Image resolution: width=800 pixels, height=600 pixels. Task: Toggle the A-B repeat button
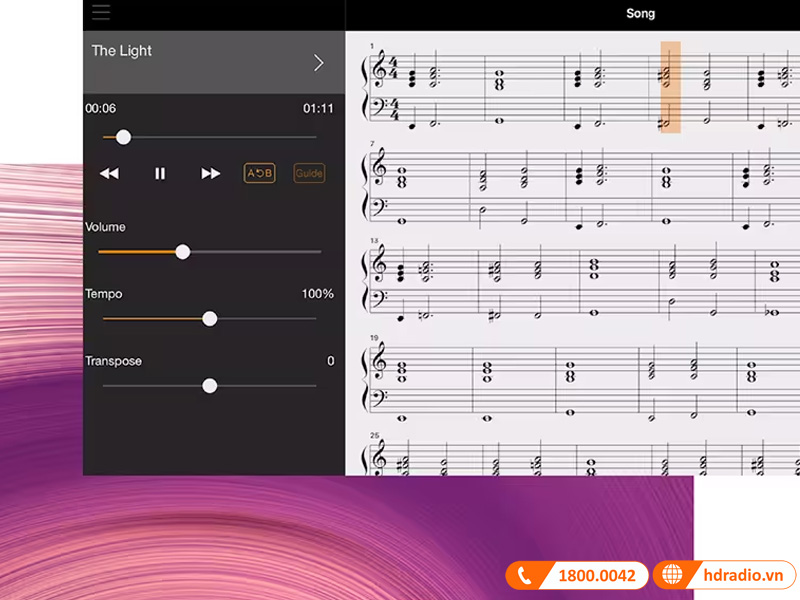(260, 173)
